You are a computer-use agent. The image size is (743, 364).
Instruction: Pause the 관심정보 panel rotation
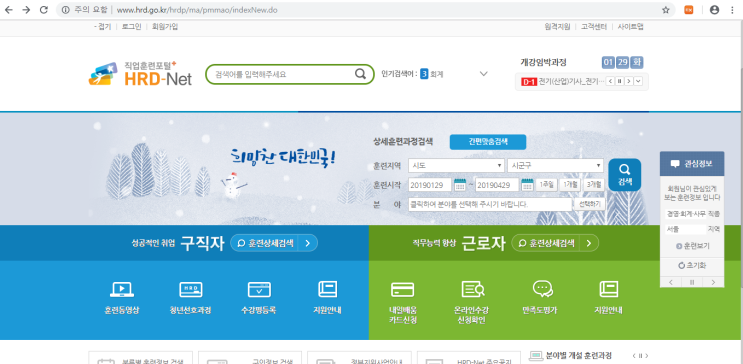[692, 282]
